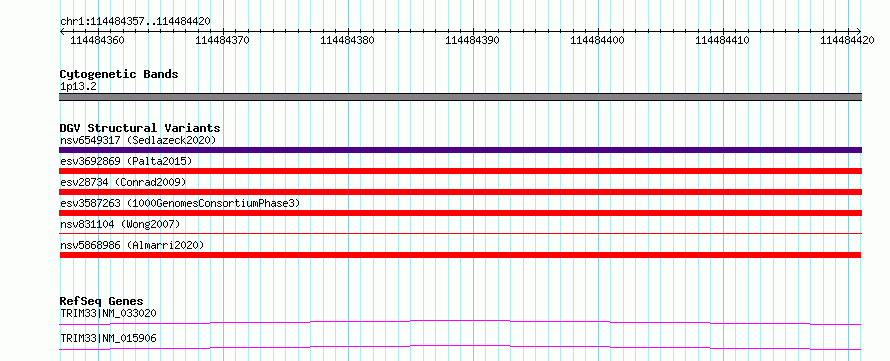The width and height of the screenshot is (890, 361).
Task: Click the Cytogenetic Bands track title
Action: pos(119,74)
